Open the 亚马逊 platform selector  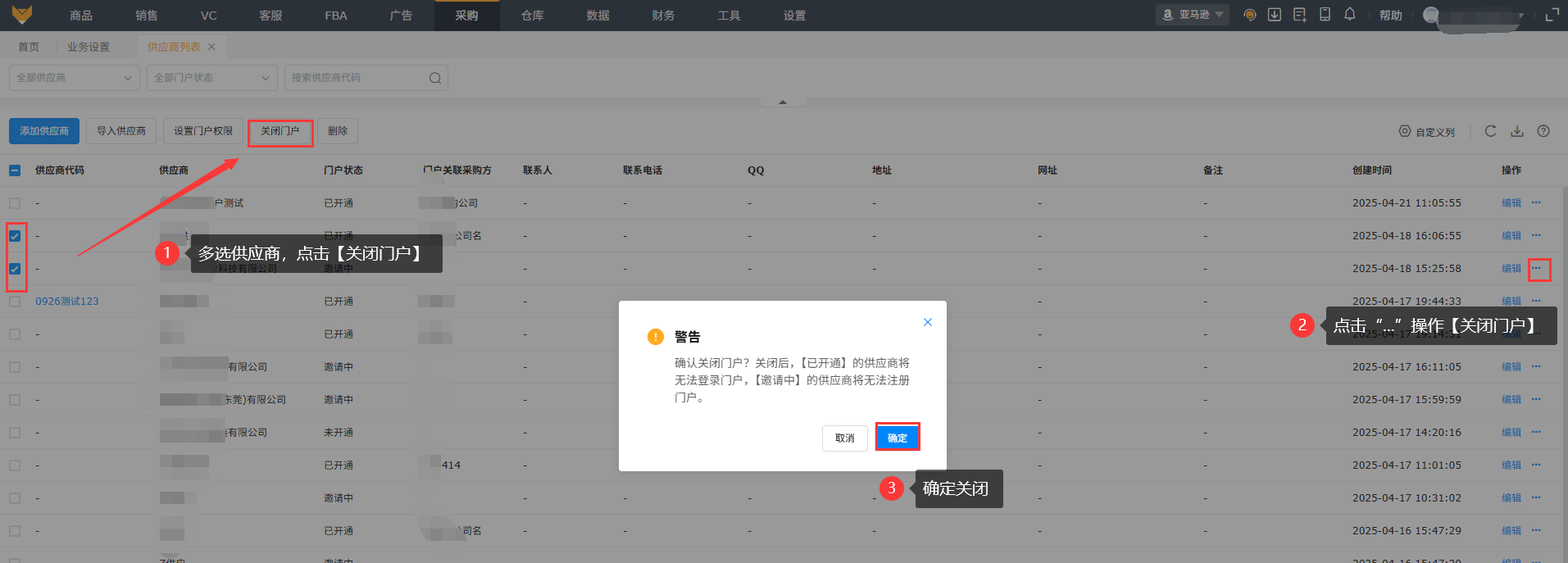[1193, 15]
